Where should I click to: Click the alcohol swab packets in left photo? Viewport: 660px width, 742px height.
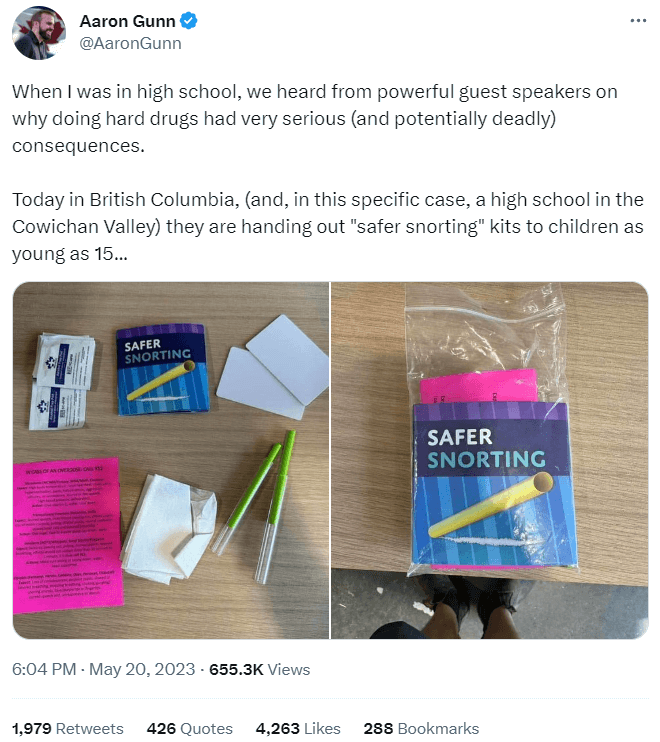pos(62,381)
